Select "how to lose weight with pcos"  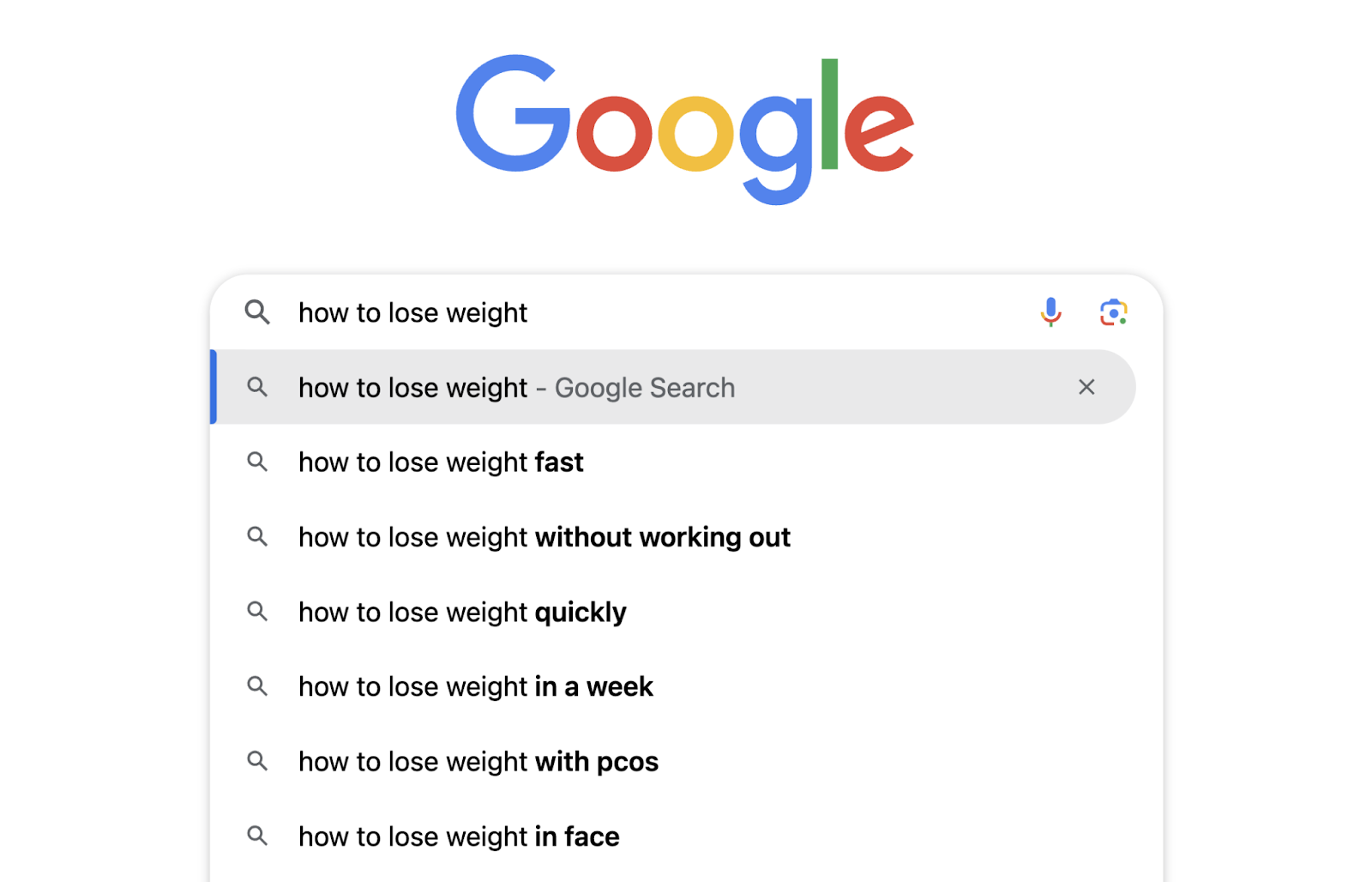click(x=478, y=762)
